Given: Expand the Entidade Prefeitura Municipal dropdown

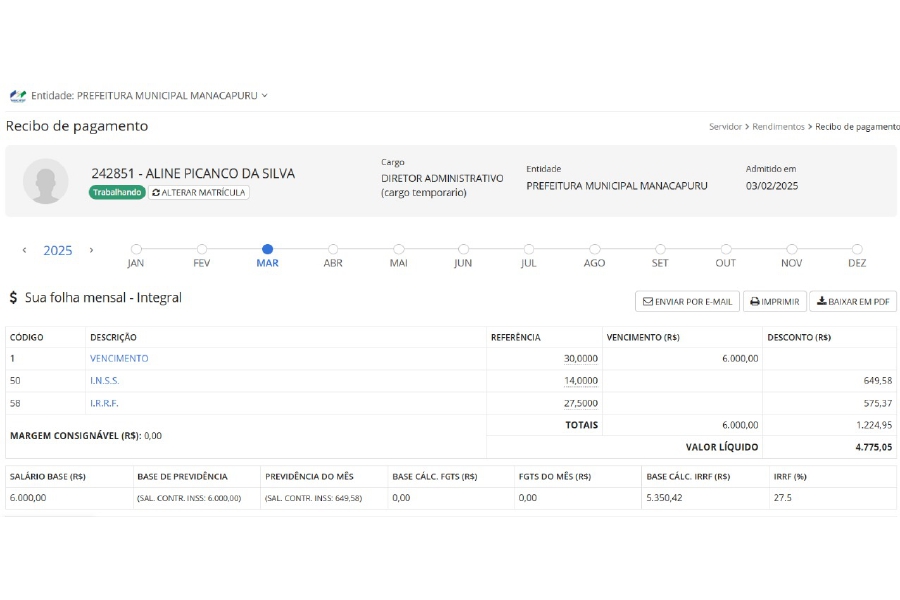Looking at the screenshot, I should (150, 96).
